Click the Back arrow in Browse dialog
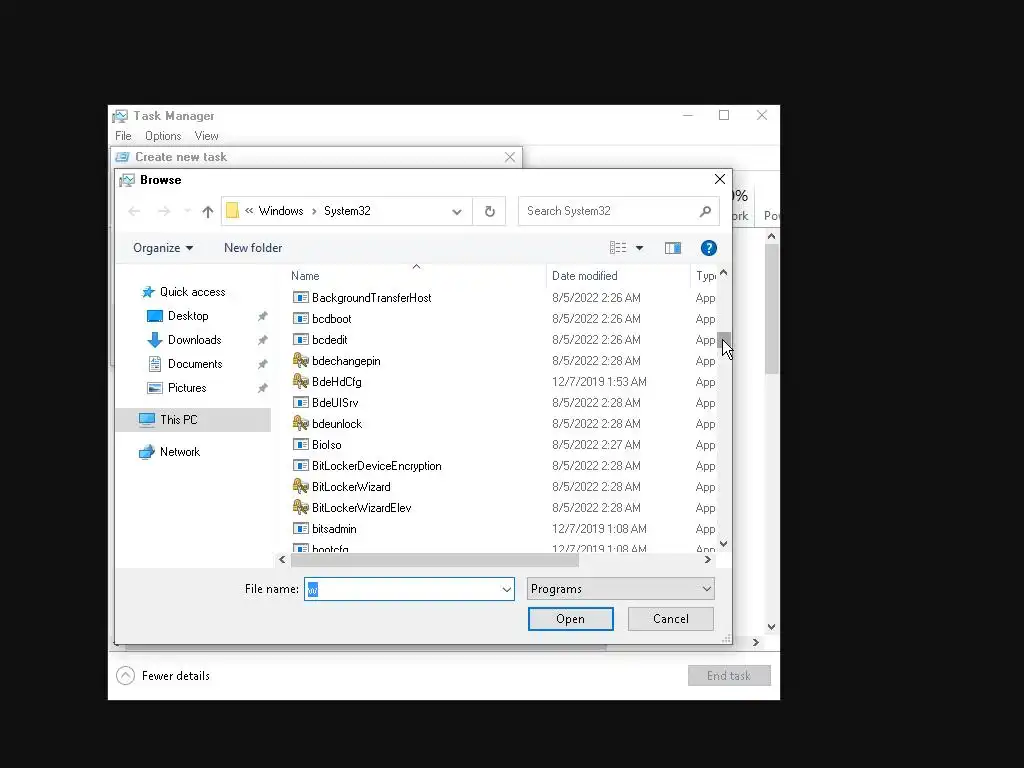 coord(135,211)
